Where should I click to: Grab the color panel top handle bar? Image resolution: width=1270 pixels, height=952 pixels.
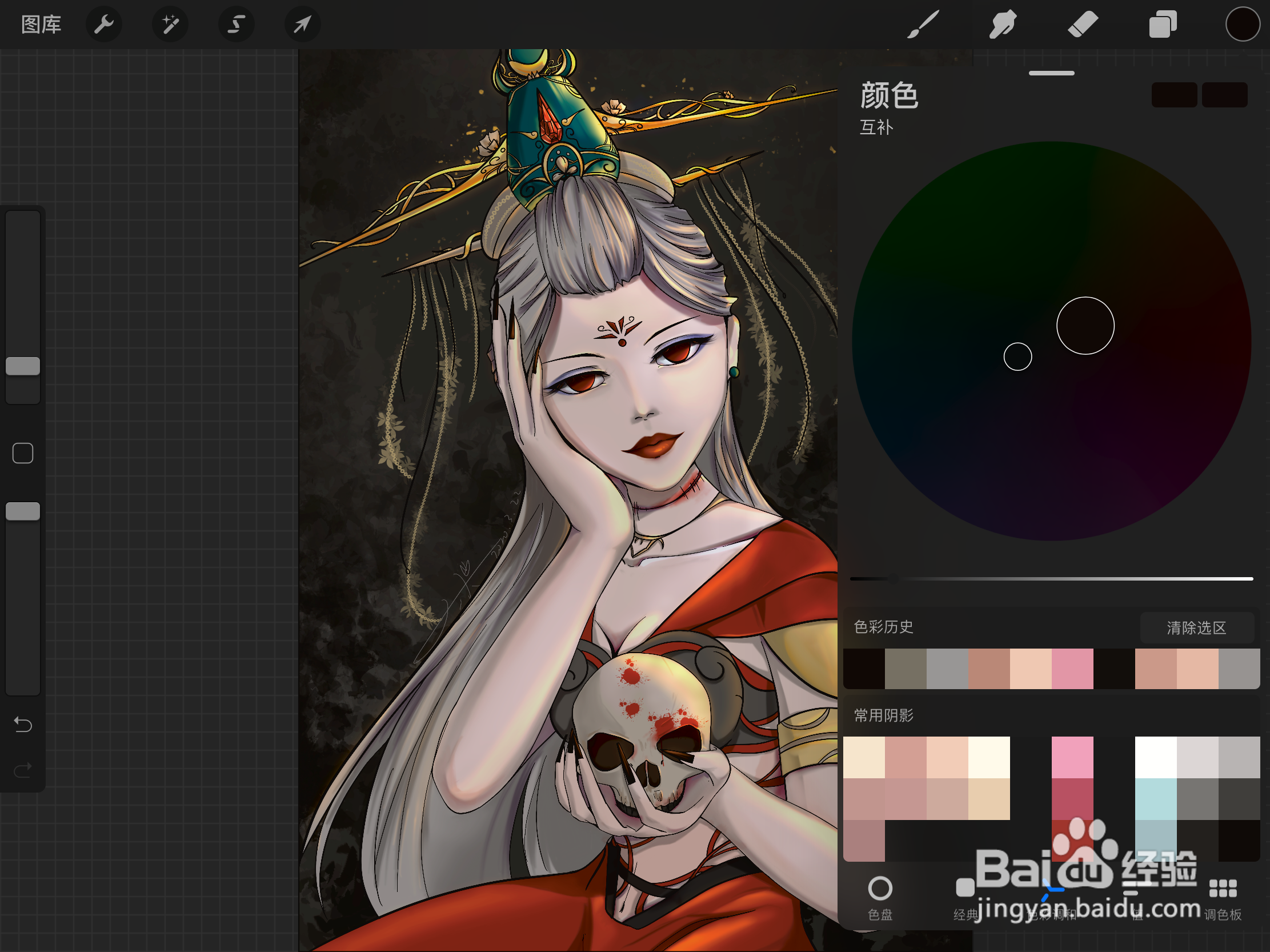pyautogui.click(x=1051, y=73)
